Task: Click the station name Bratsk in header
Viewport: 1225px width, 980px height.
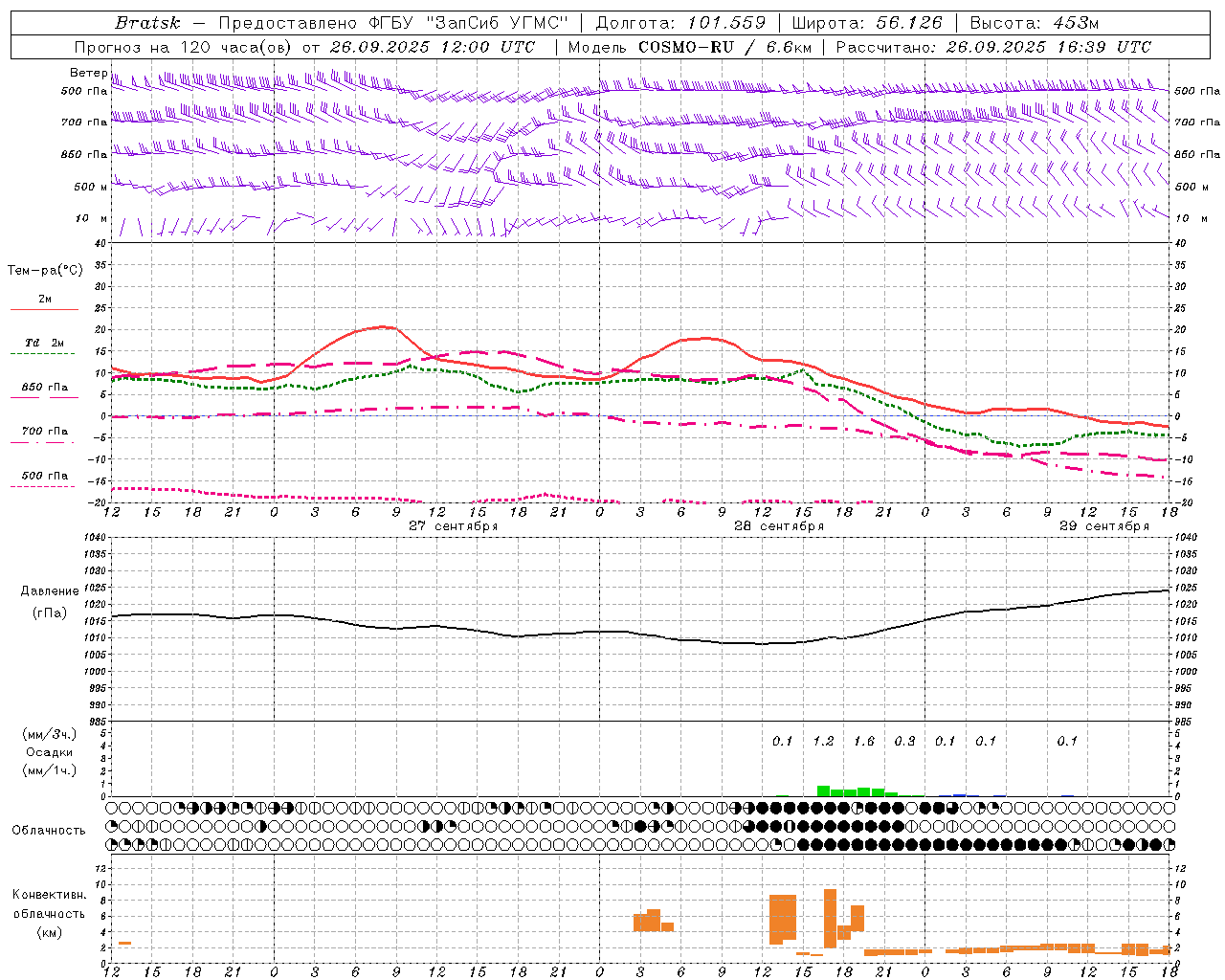Action: click(x=147, y=23)
